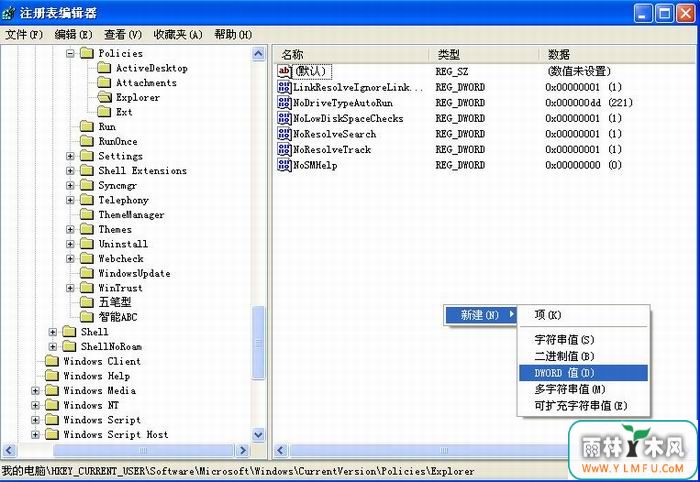Expand the Telephony tree node
Viewport: 700px width, 482px height.
coord(70,200)
